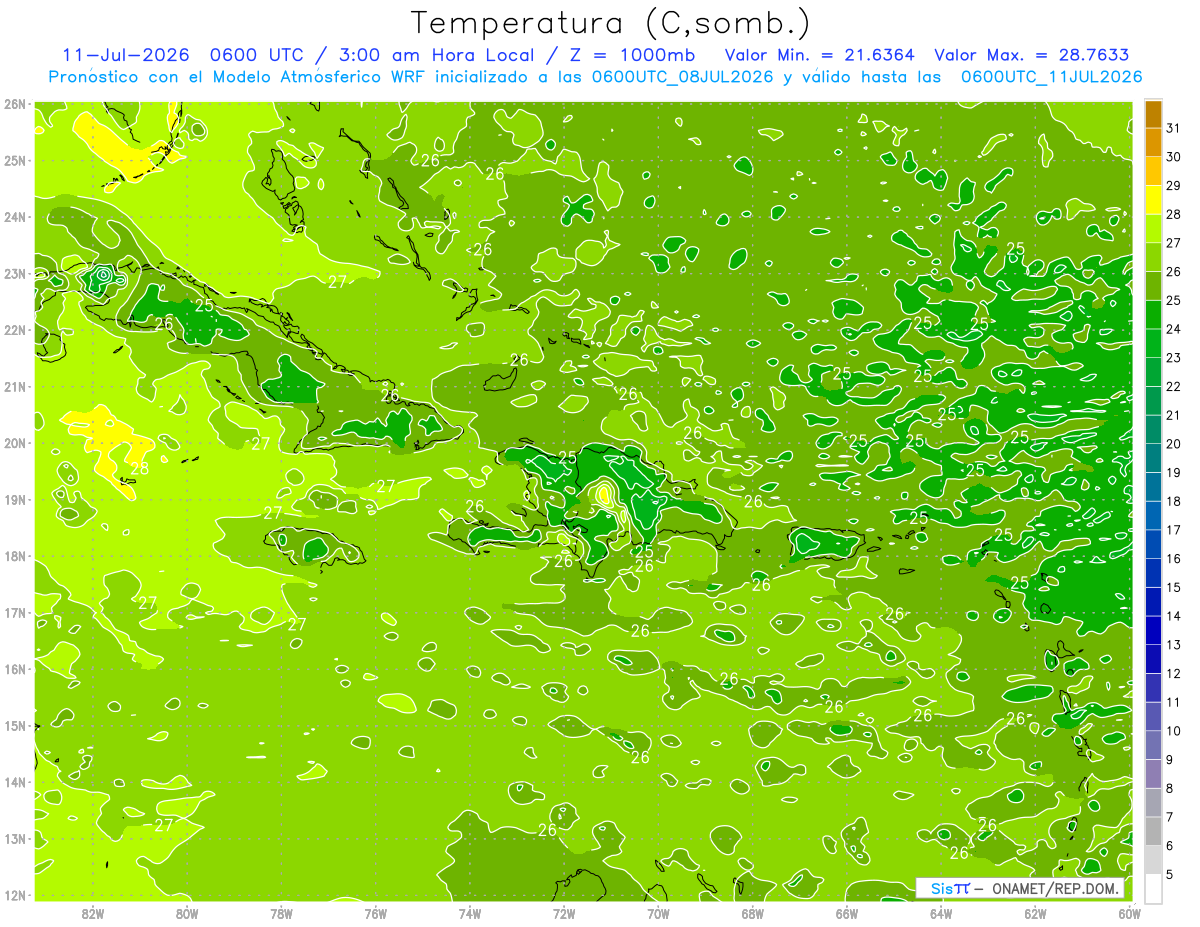Screen dimensions: 1200x927
Task: Click the "30" value on the color scale
Action: 1173,157
